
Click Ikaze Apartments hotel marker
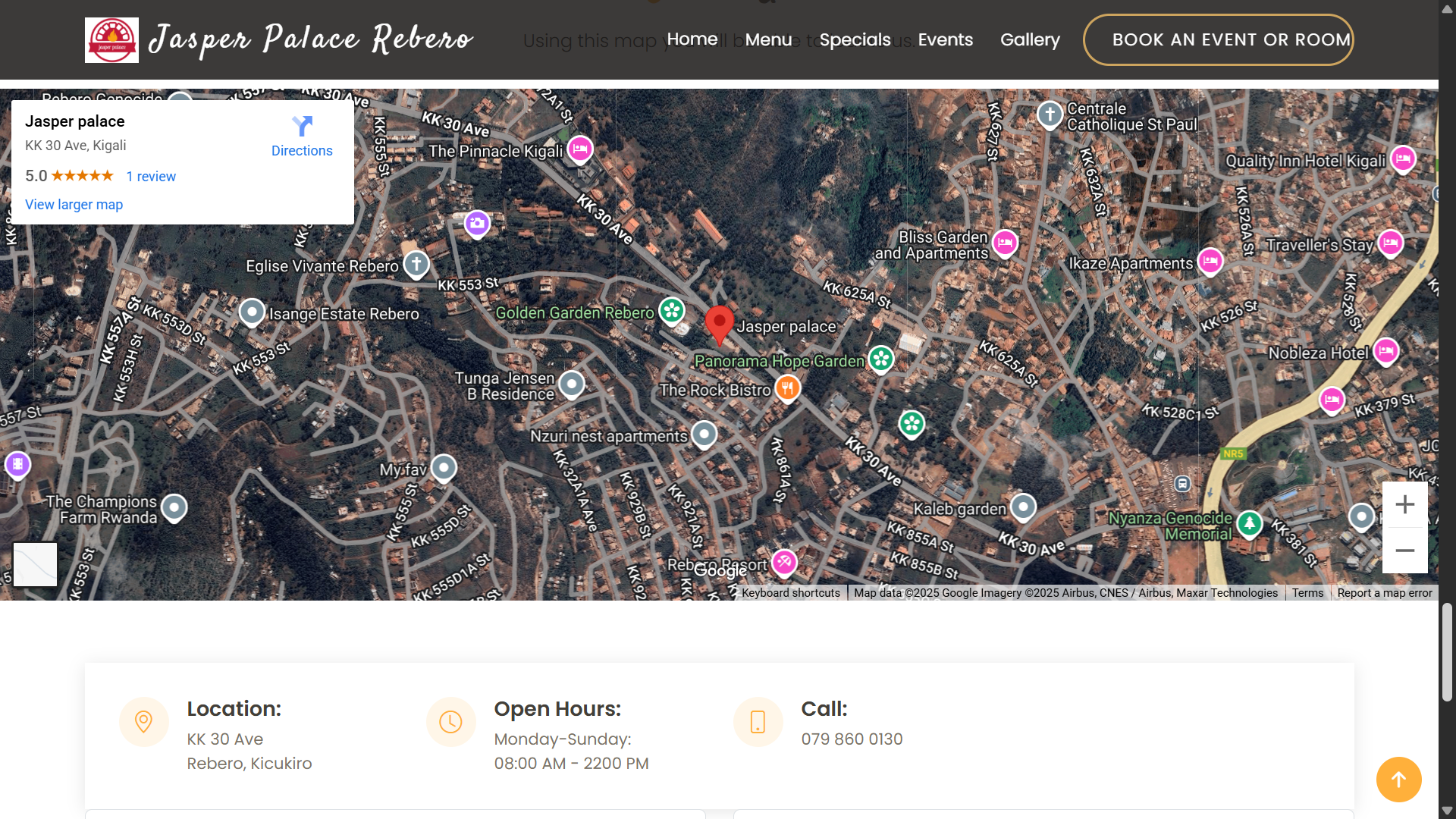click(1210, 262)
